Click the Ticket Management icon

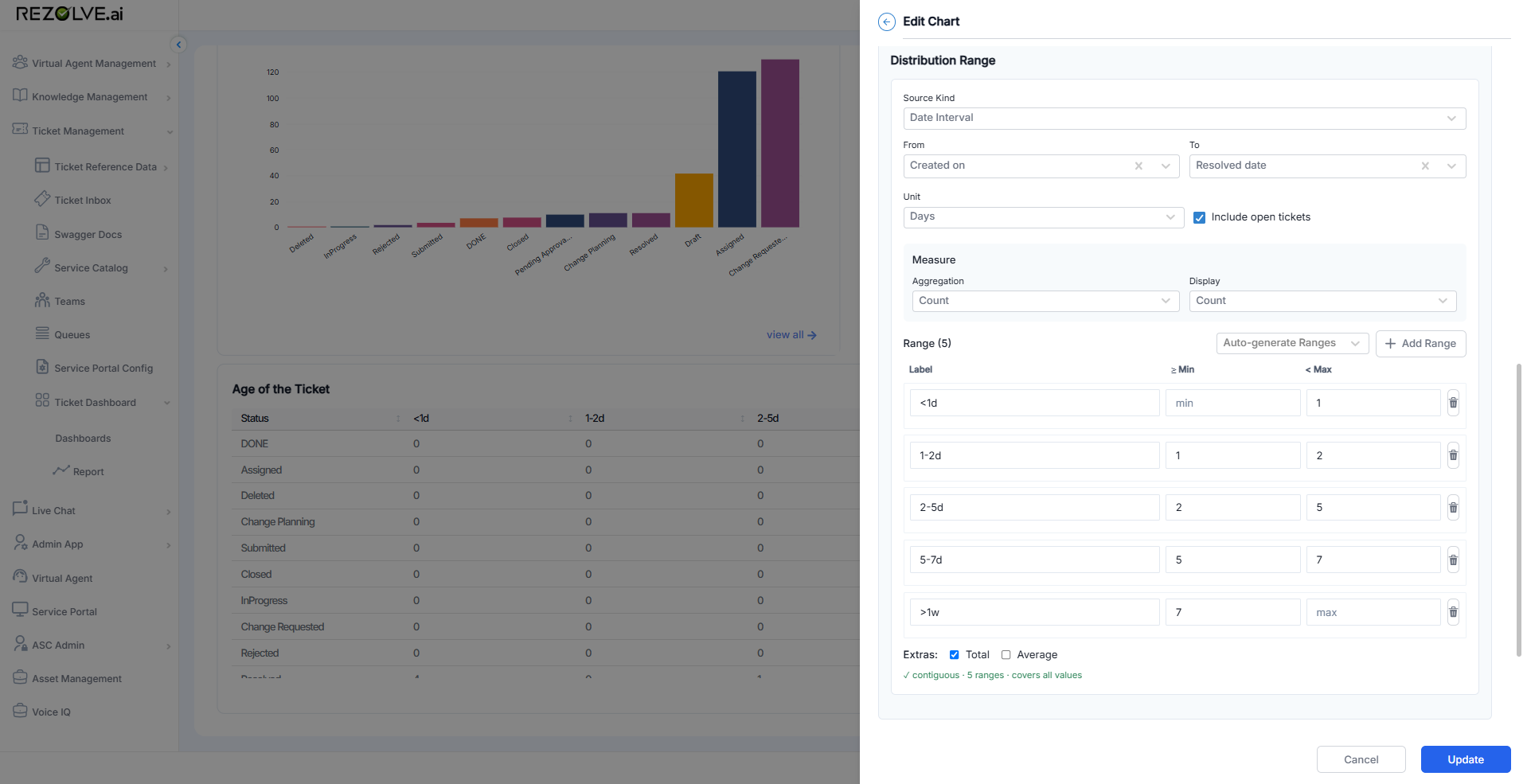[20, 129]
